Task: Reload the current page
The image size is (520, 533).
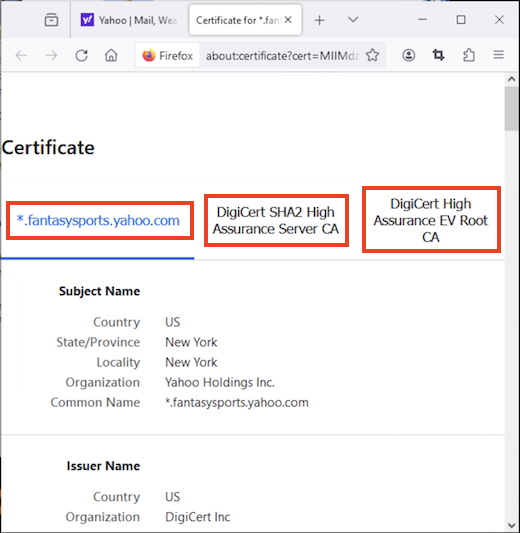Action: [82, 55]
